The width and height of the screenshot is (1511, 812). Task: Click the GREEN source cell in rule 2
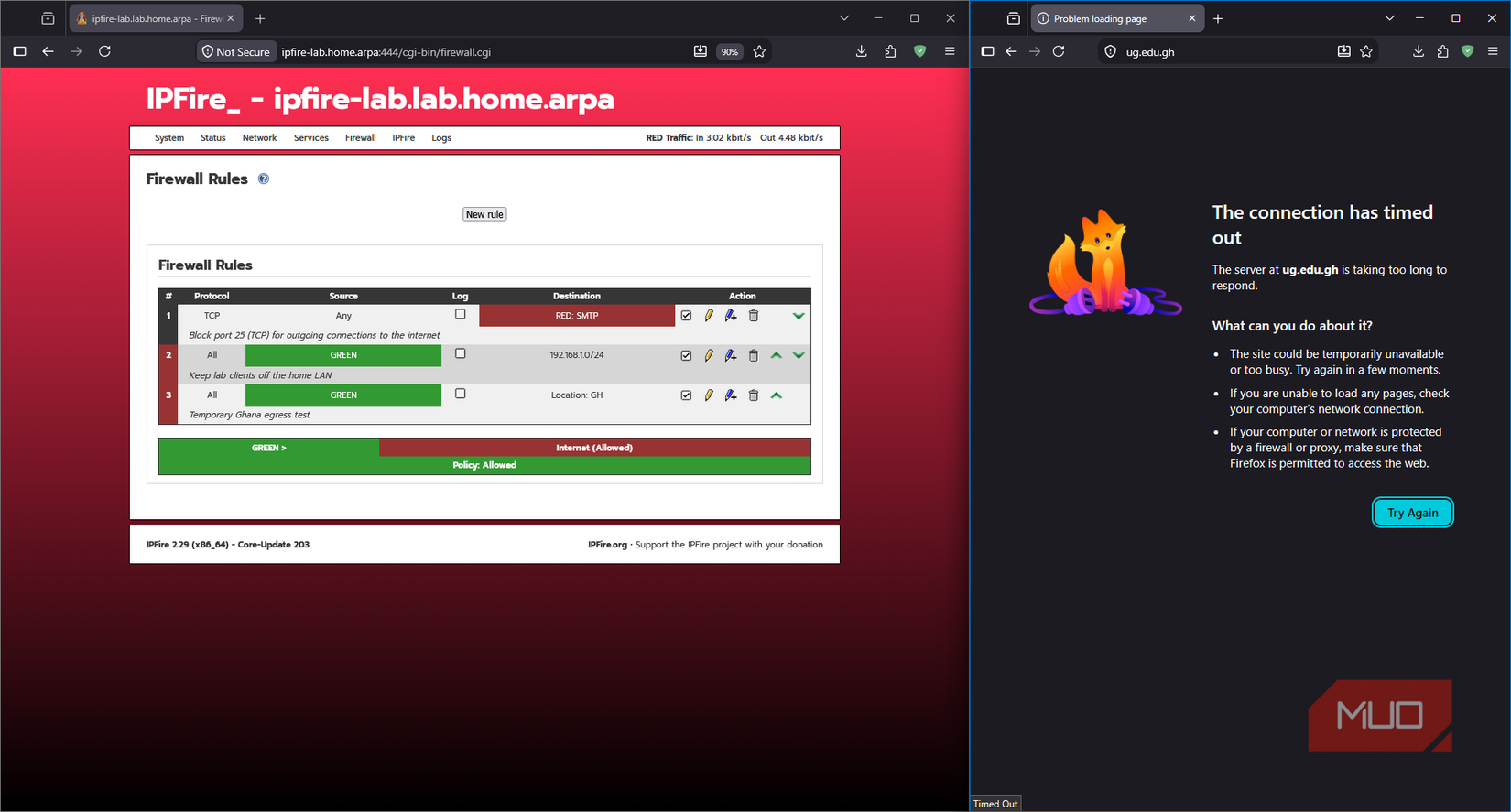(343, 355)
